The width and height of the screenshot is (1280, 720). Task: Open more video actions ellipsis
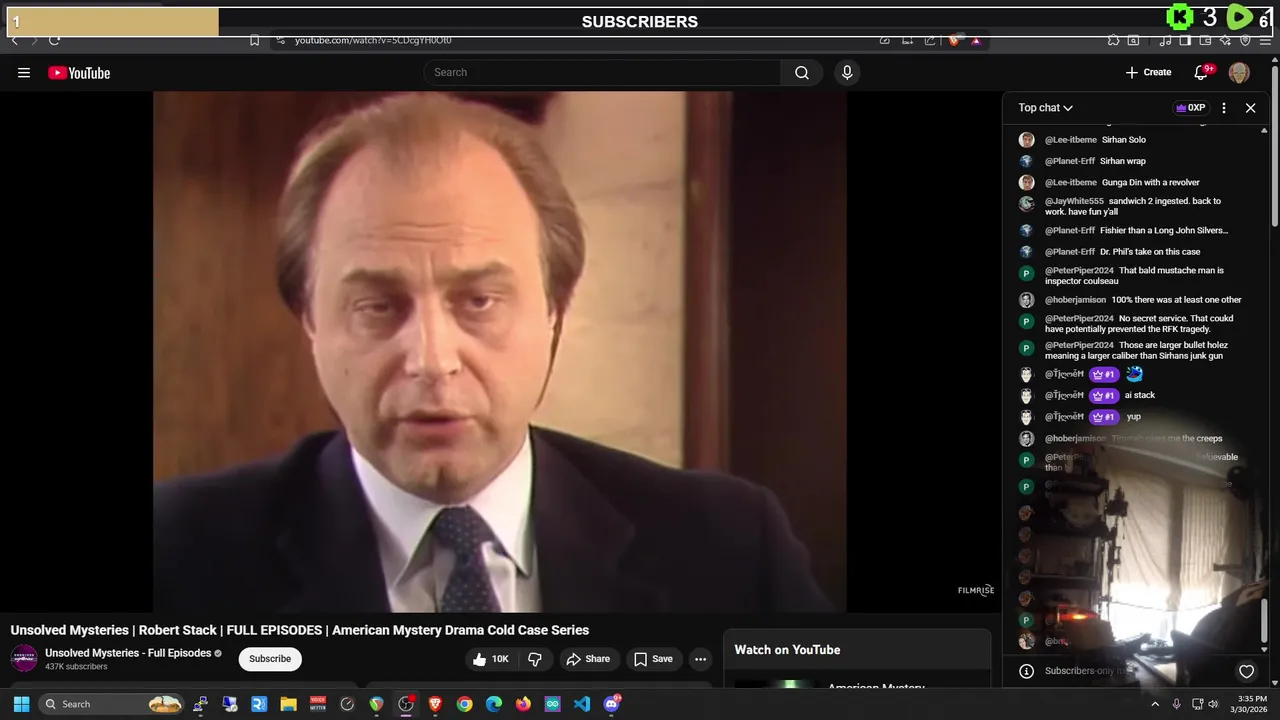(x=700, y=659)
